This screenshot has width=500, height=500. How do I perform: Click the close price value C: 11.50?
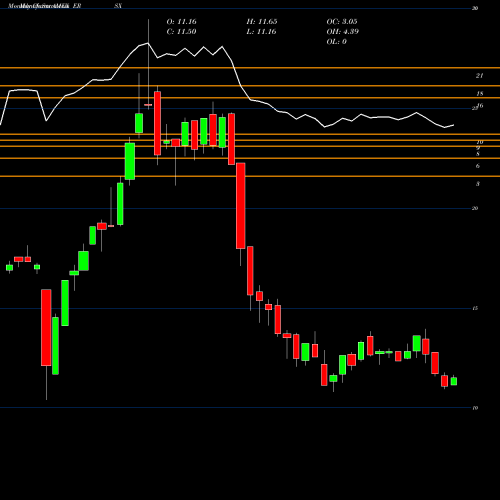coord(181,32)
